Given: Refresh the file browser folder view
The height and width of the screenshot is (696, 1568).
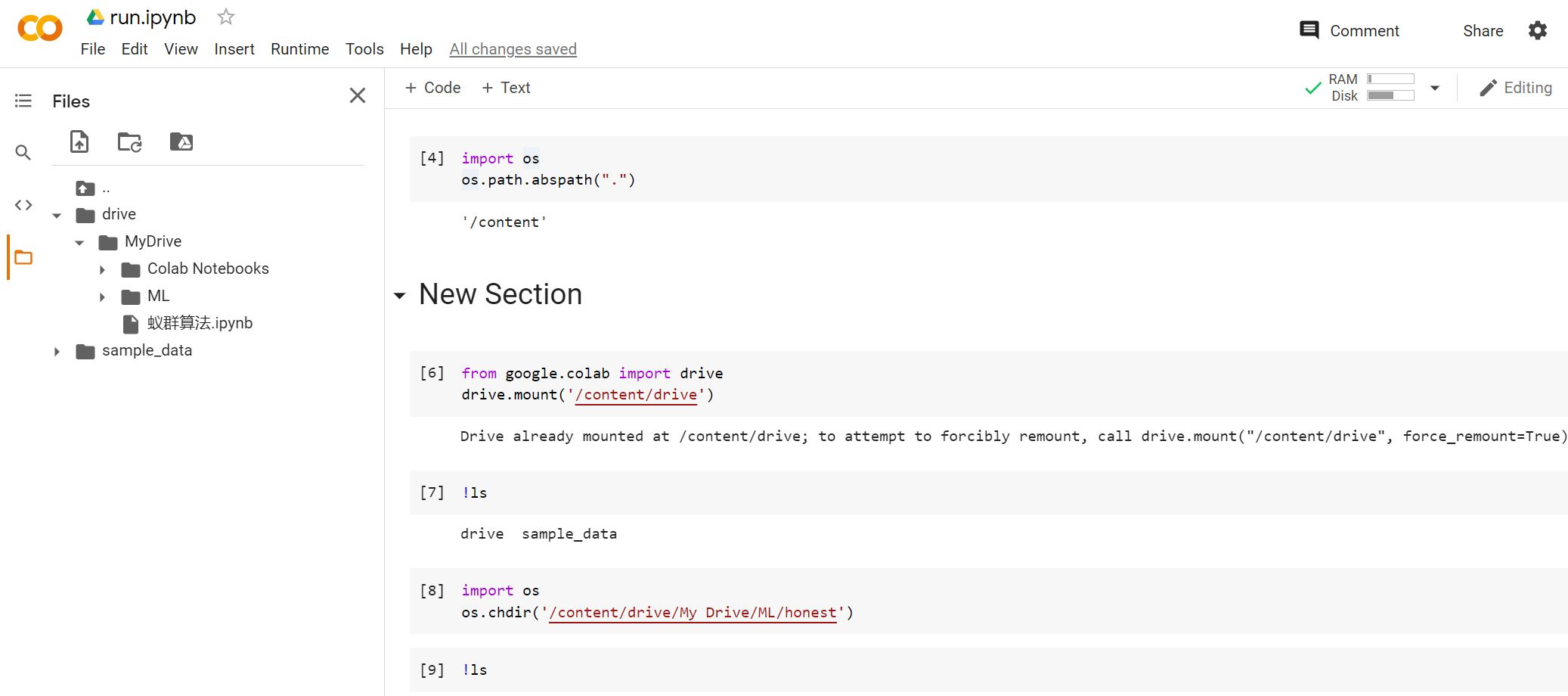Looking at the screenshot, I should pos(130,141).
